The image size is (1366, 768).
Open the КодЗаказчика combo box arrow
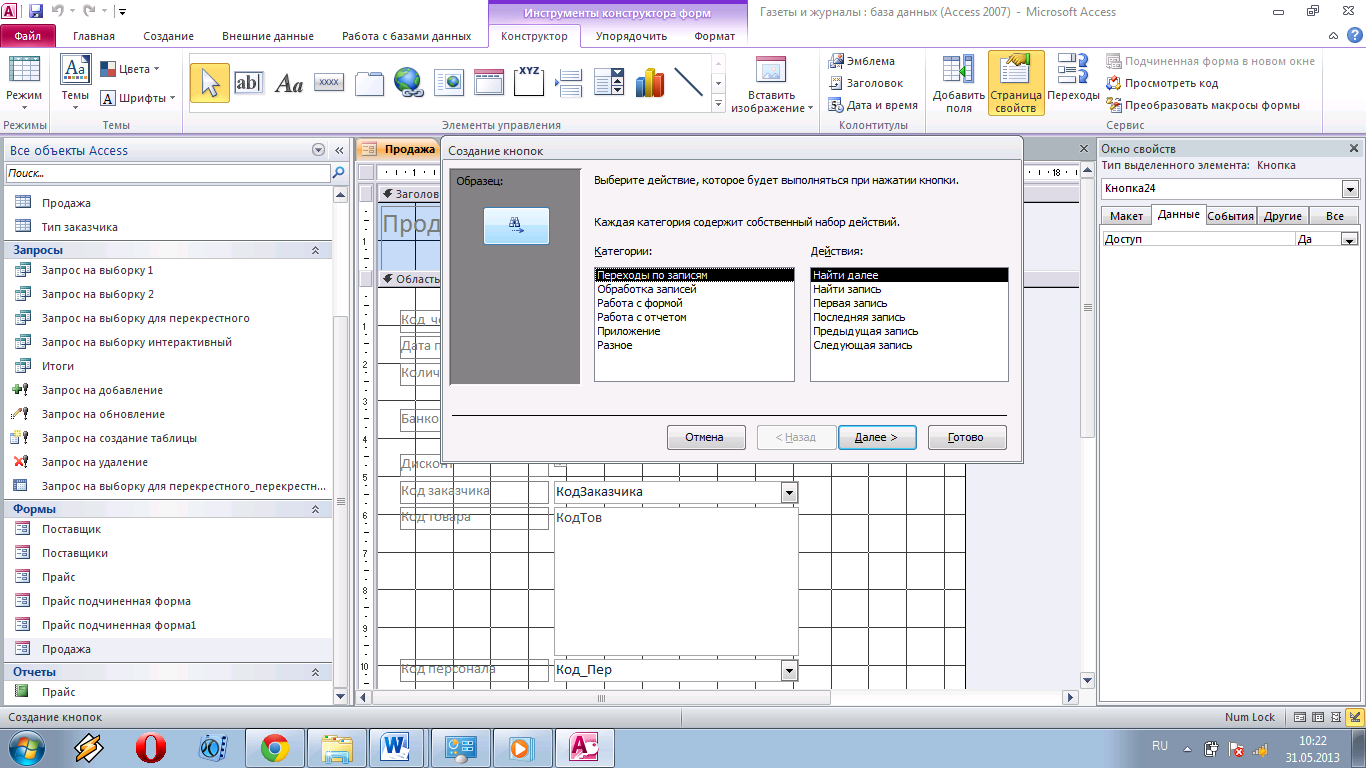pos(789,492)
